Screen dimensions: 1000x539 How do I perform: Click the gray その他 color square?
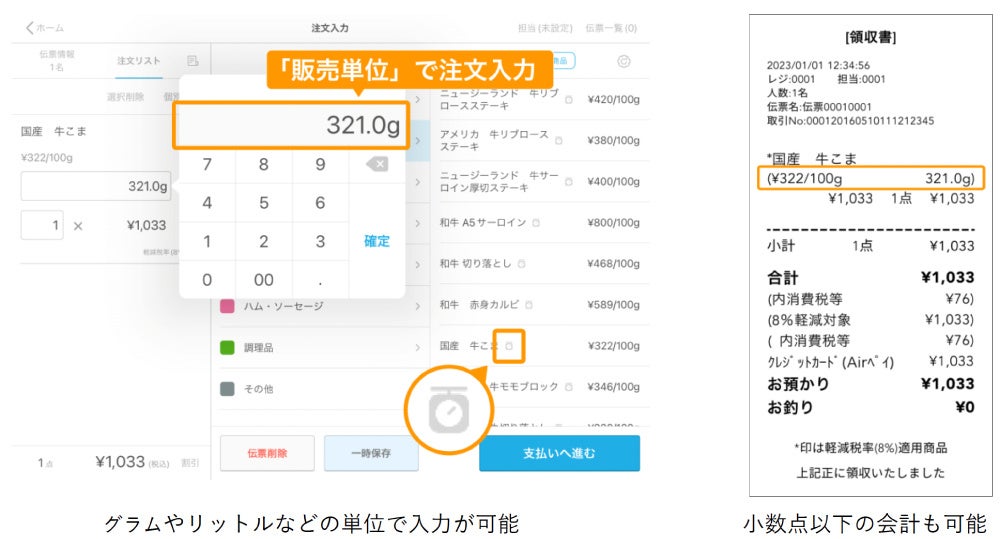click(227, 389)
